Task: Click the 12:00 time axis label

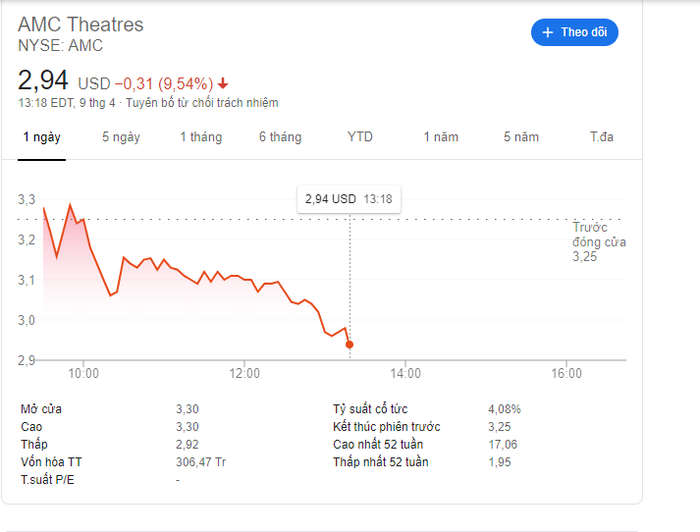Action: click(x=245, y=373)
